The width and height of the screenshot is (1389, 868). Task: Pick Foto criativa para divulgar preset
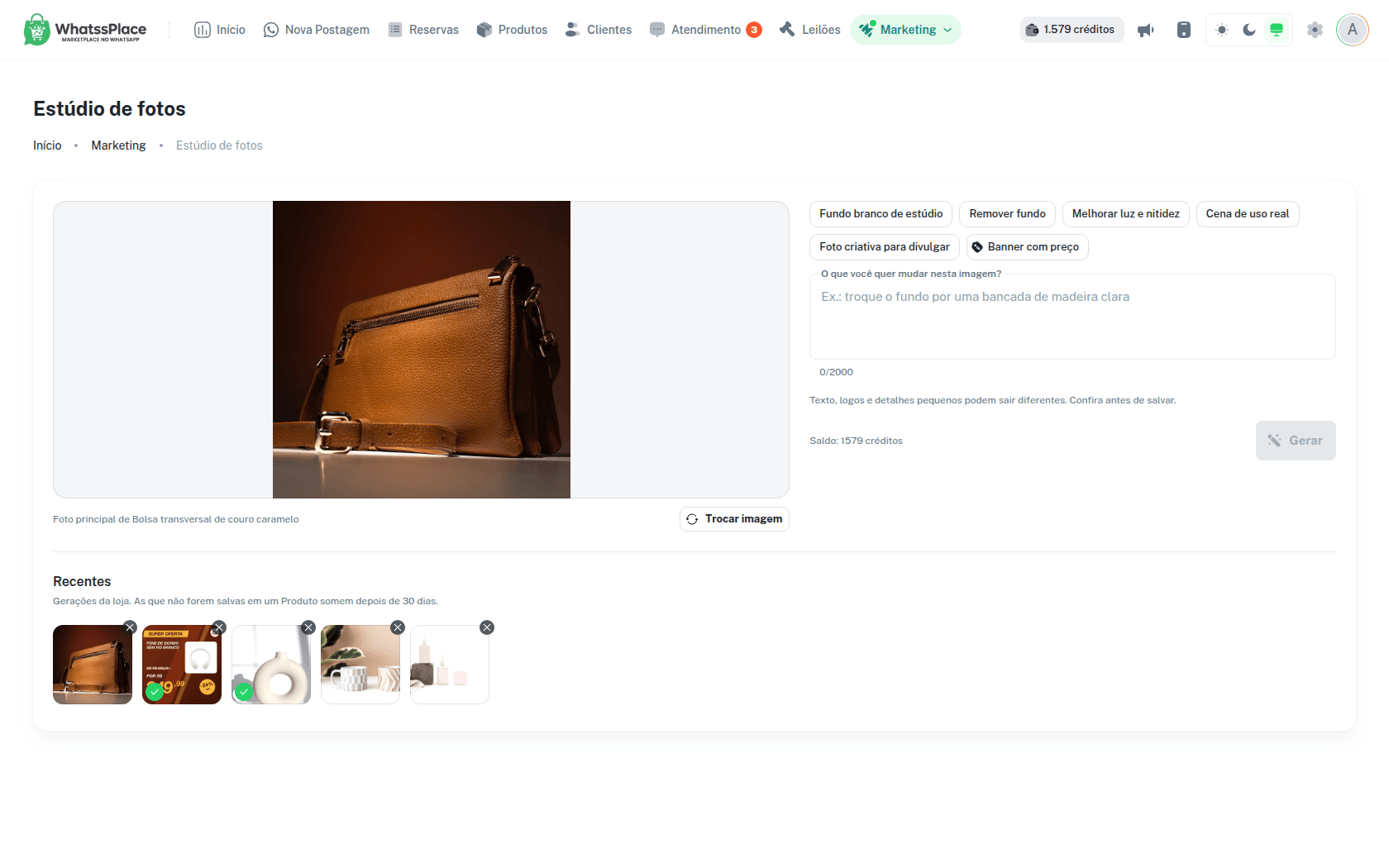click(x=885, y=247)
